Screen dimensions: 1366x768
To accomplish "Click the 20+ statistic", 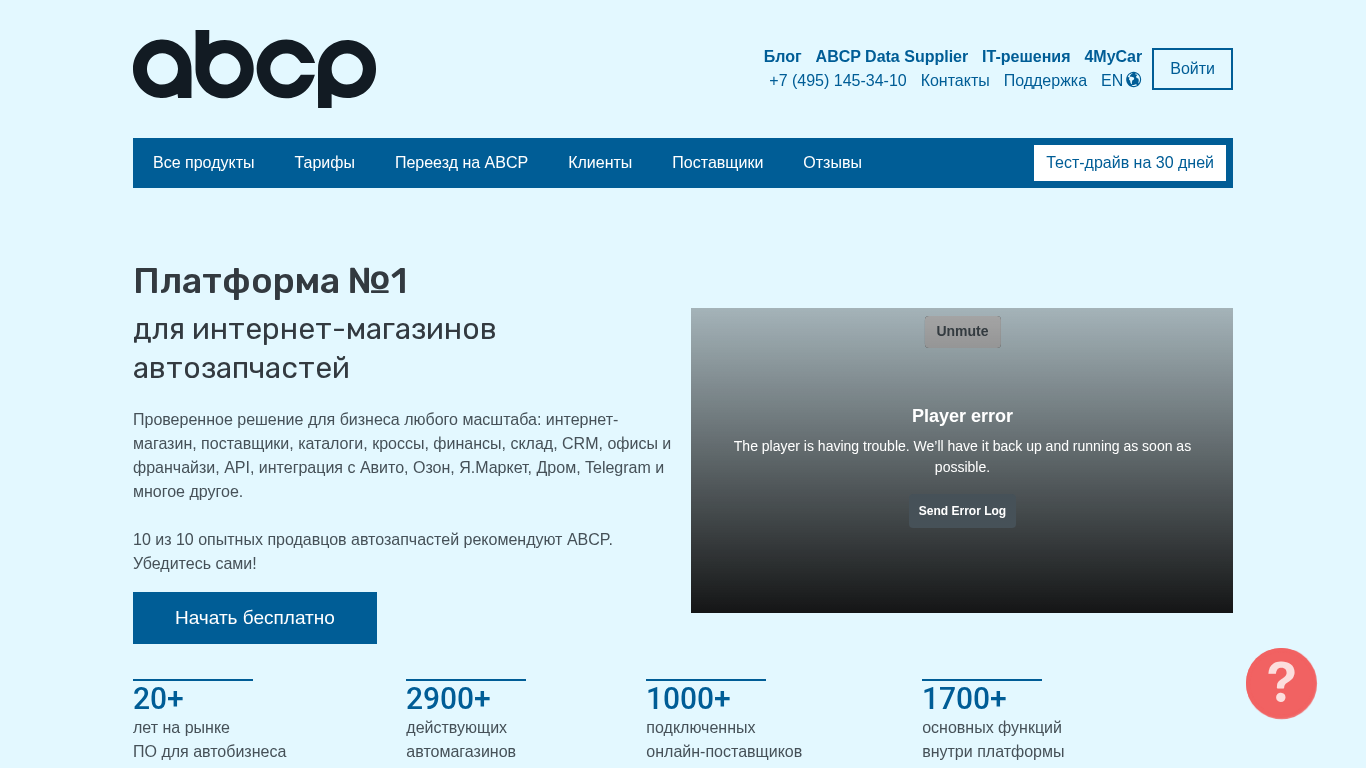I will (158, 698).
